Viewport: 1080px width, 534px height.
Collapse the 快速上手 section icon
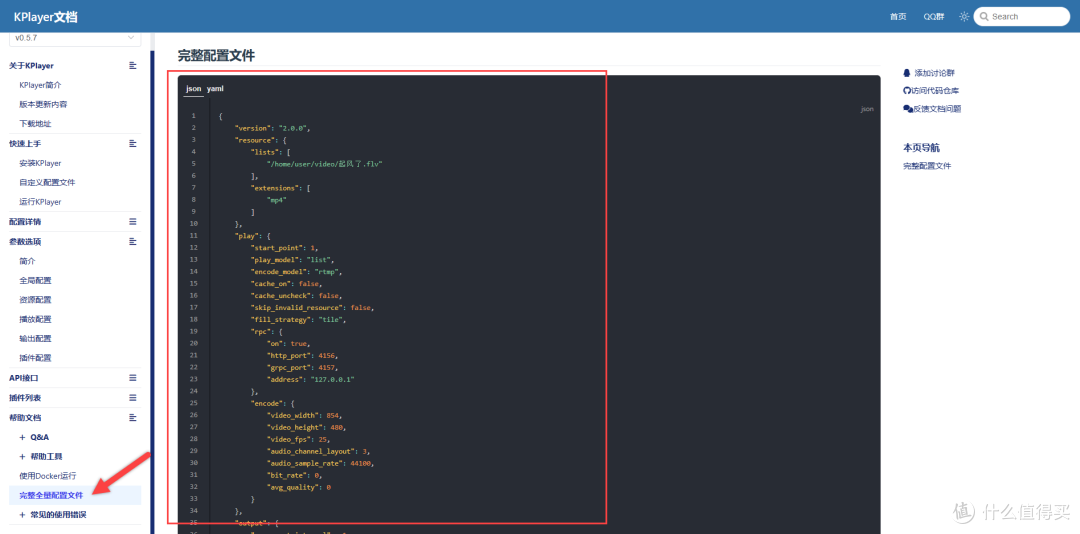pyautogui.click(x=133, y=143)
